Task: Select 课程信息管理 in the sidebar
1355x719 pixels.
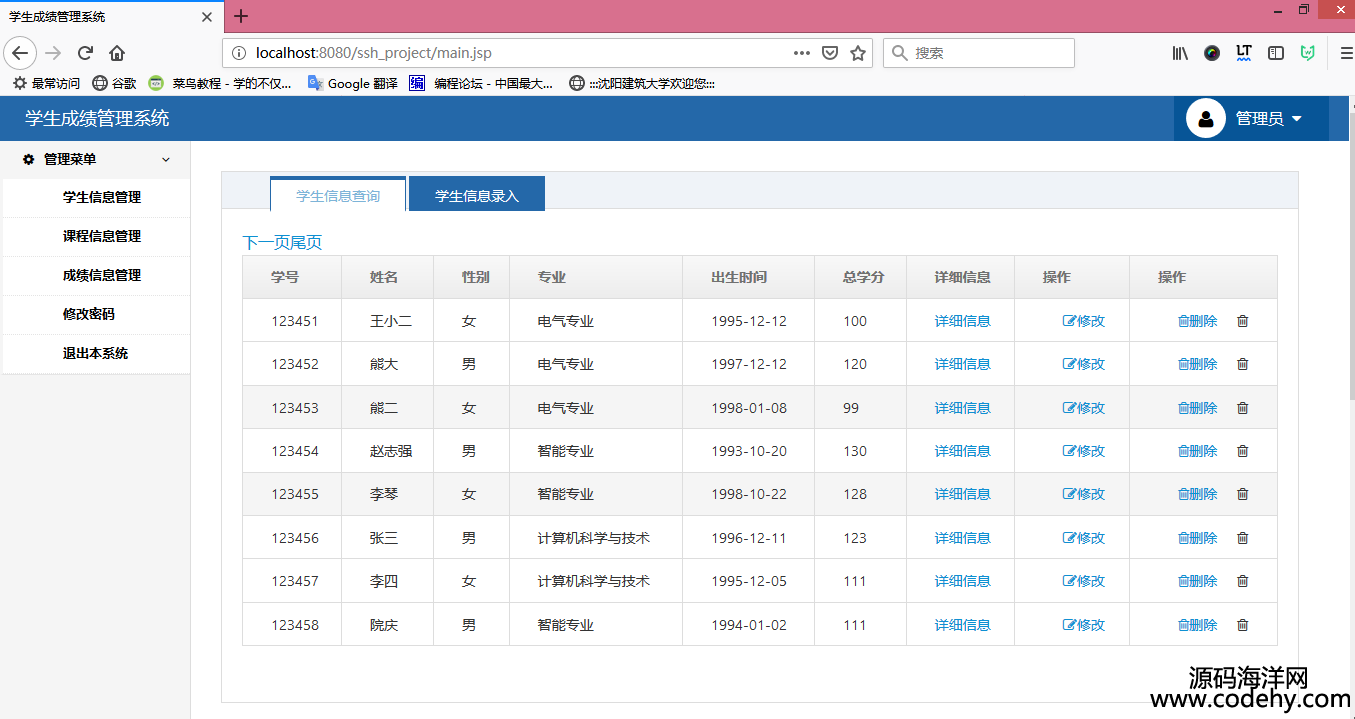Action: point(102,236)
